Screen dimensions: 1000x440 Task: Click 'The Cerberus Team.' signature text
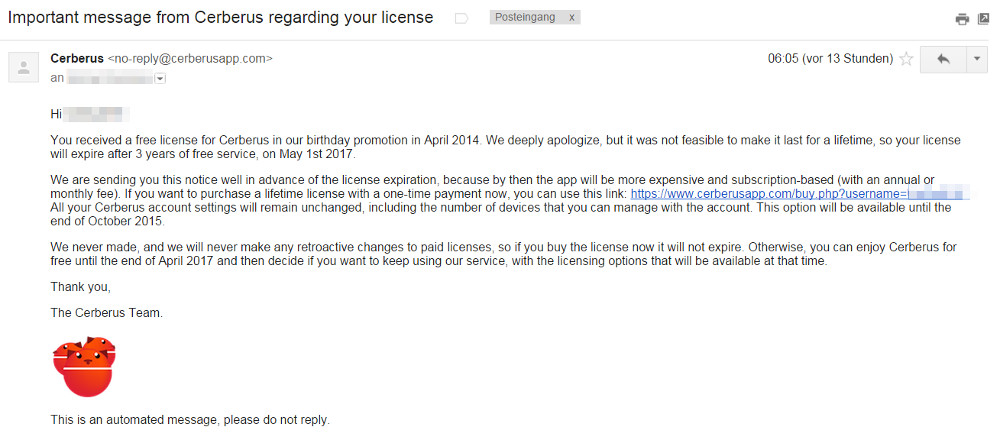point(107,314)
